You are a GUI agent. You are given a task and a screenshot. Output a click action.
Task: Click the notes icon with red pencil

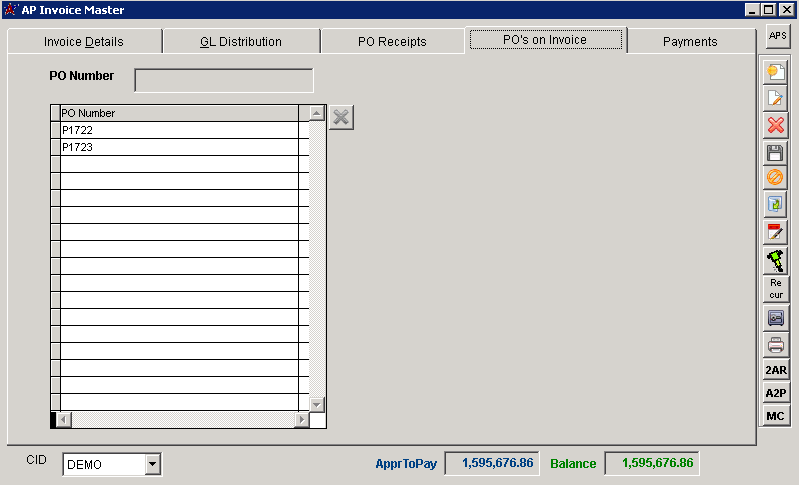(x=775, y=232)
